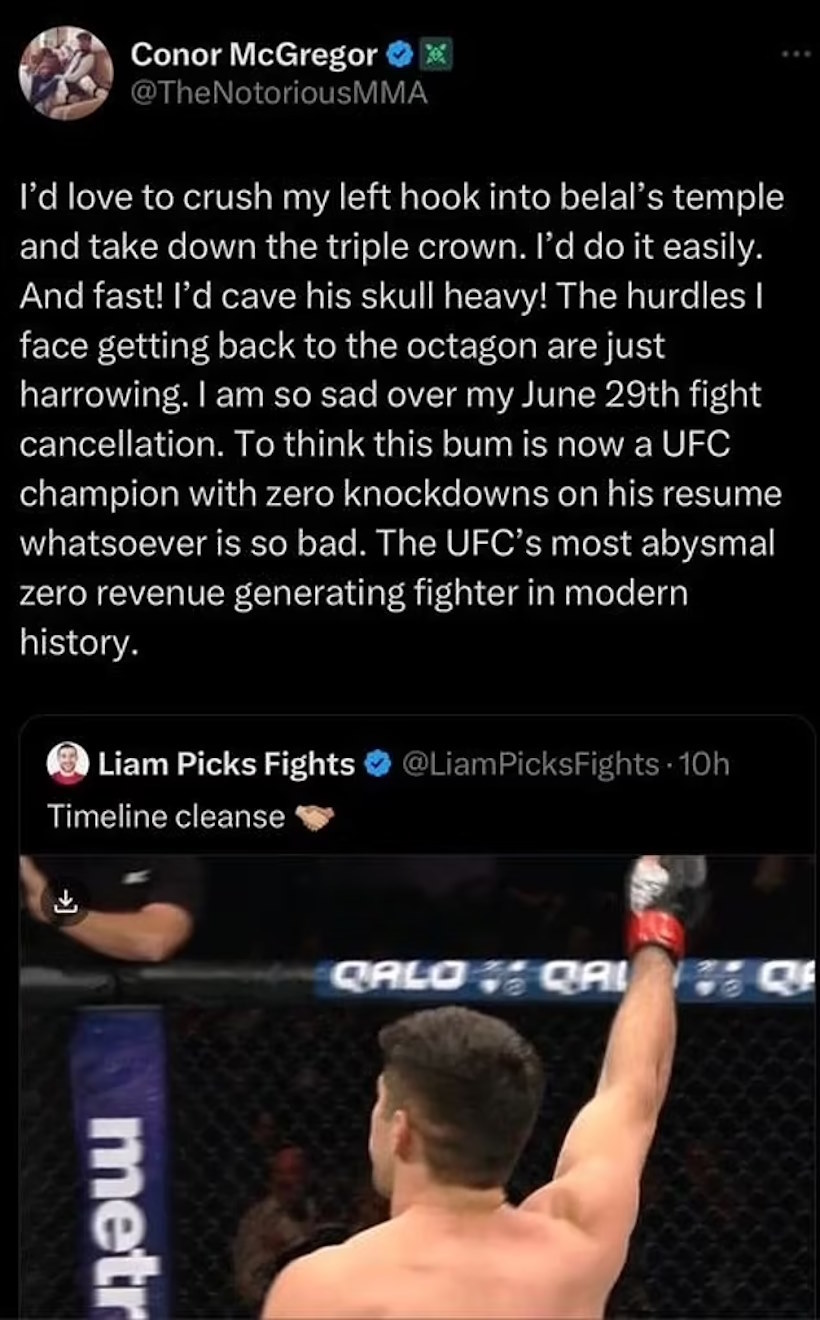This screenshot has width=820, height=1320.
Task: Open Conor McGregor's profile picture
Action: (x=67, y=74)
